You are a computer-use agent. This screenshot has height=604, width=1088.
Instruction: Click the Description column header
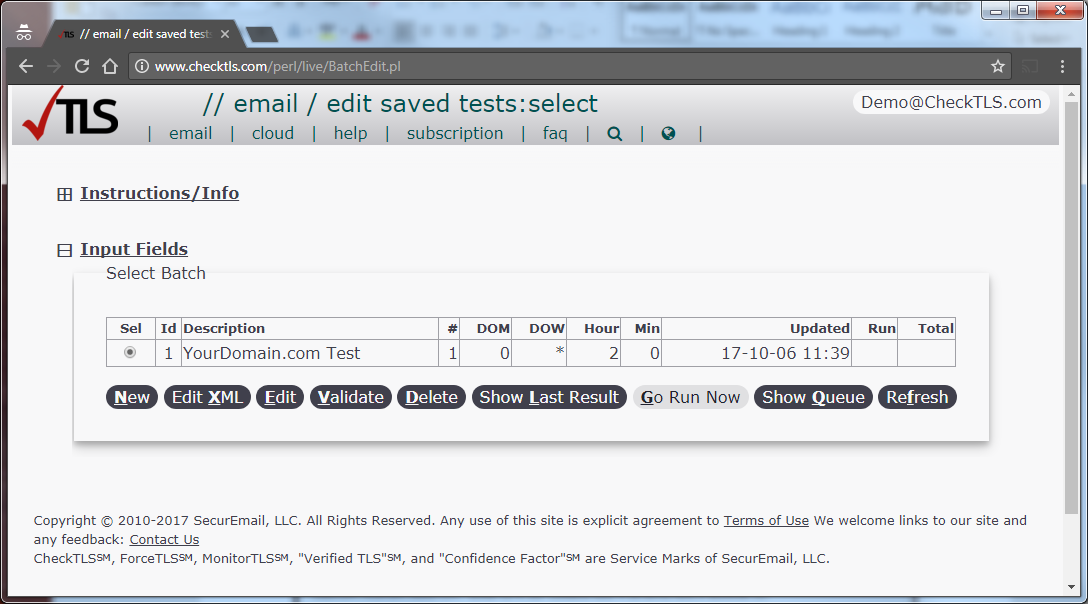pyautogui.click(x=309, y=328)
